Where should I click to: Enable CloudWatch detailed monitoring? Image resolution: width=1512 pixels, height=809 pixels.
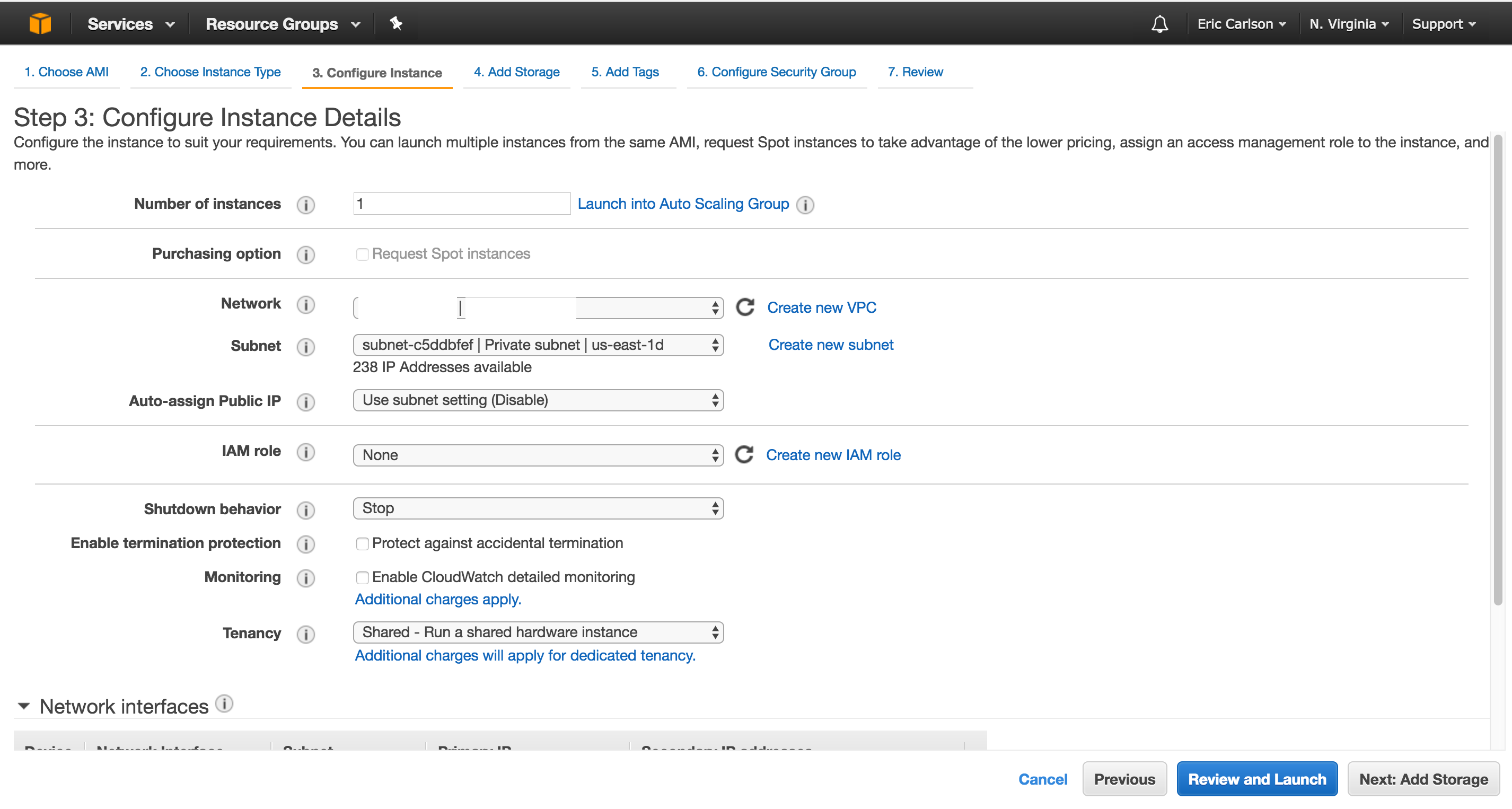click(362, 577)
